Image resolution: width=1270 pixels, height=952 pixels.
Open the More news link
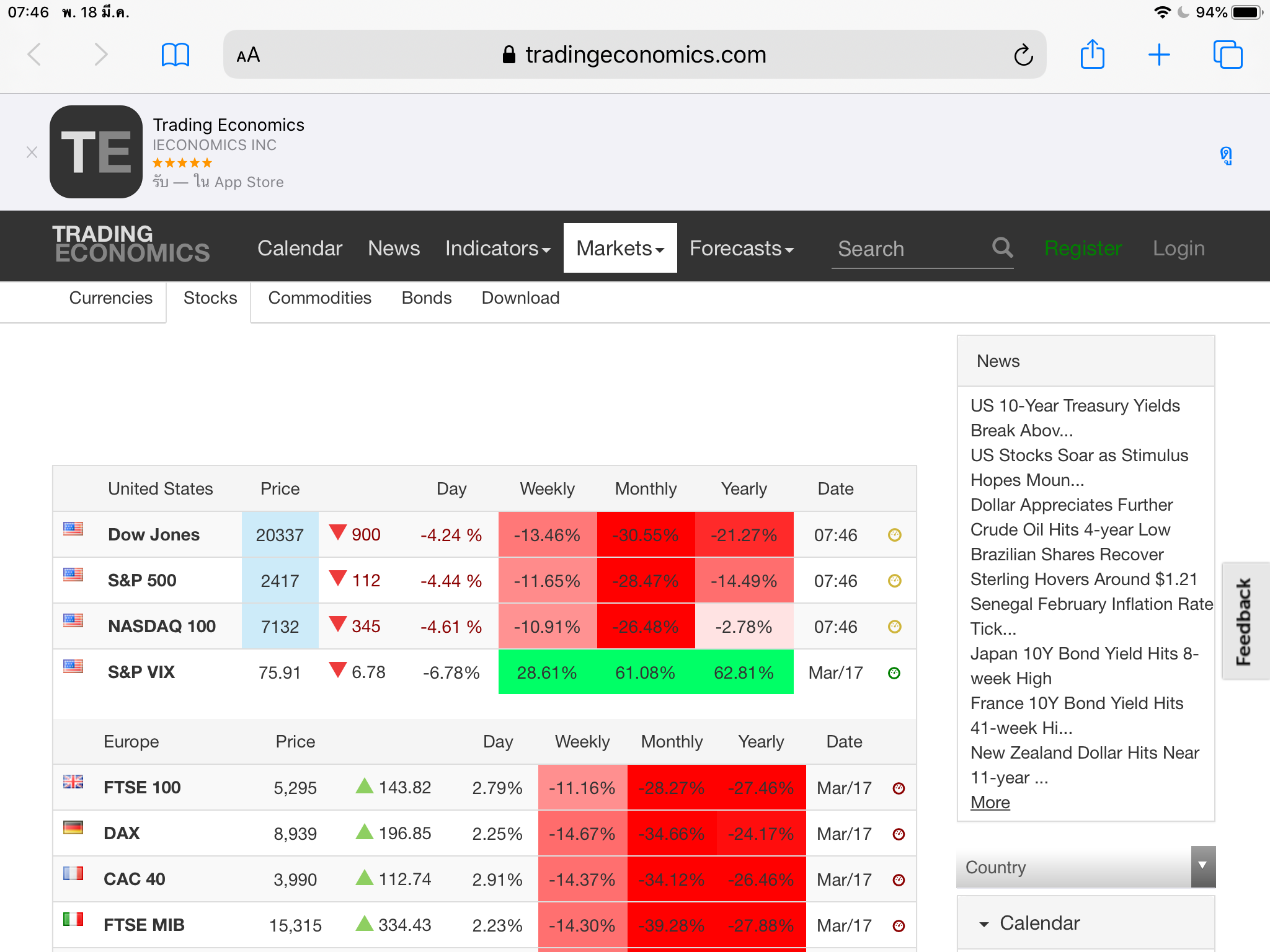(x=990, y=803)
